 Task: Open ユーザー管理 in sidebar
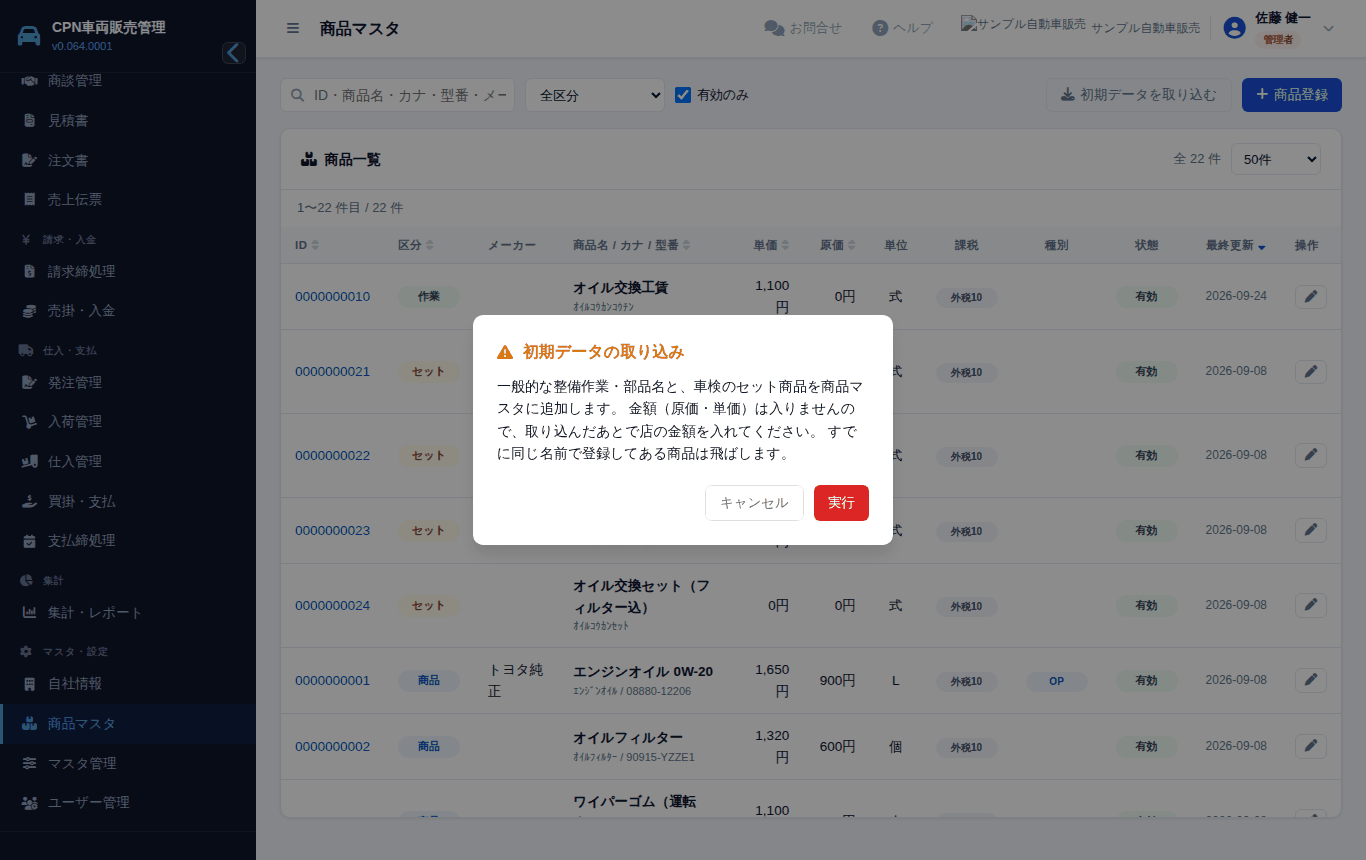pyautogui.click(x=128, y=802)
